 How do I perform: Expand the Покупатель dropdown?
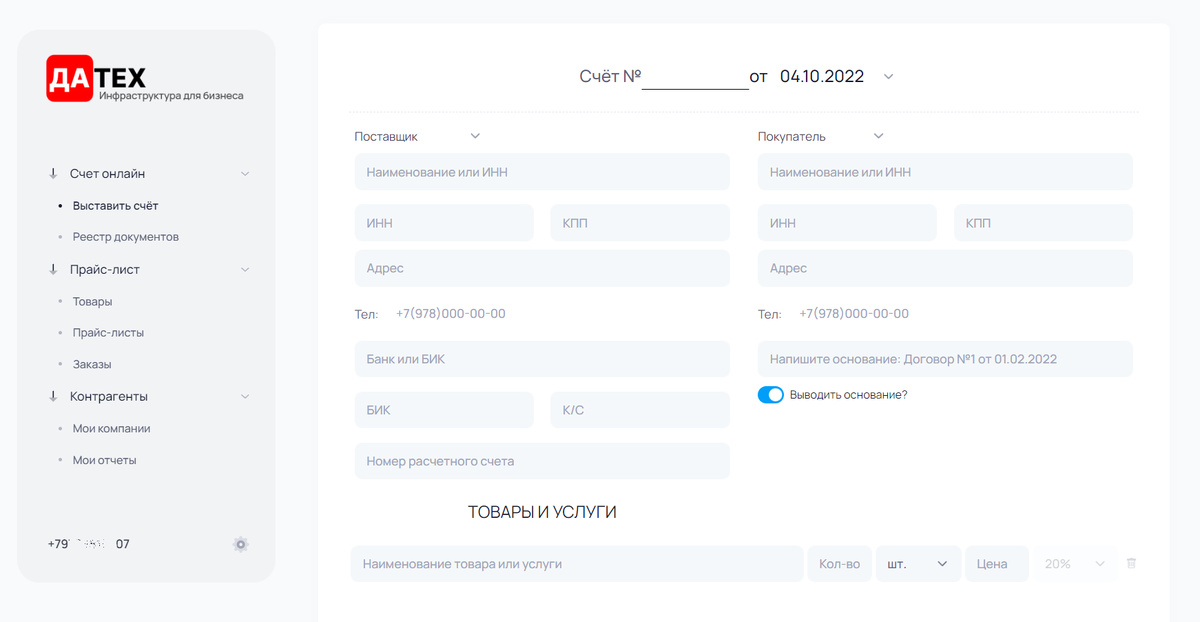click(x=878, y=136)
